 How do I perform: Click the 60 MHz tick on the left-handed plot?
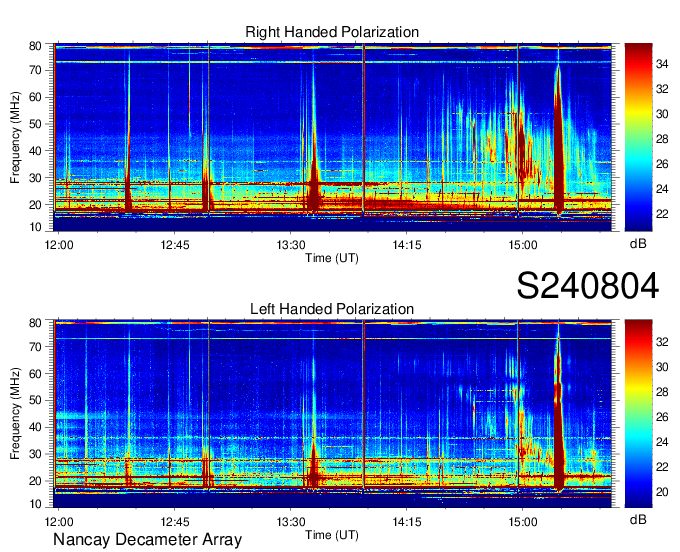pyautogui.click(x=35, y=374)
